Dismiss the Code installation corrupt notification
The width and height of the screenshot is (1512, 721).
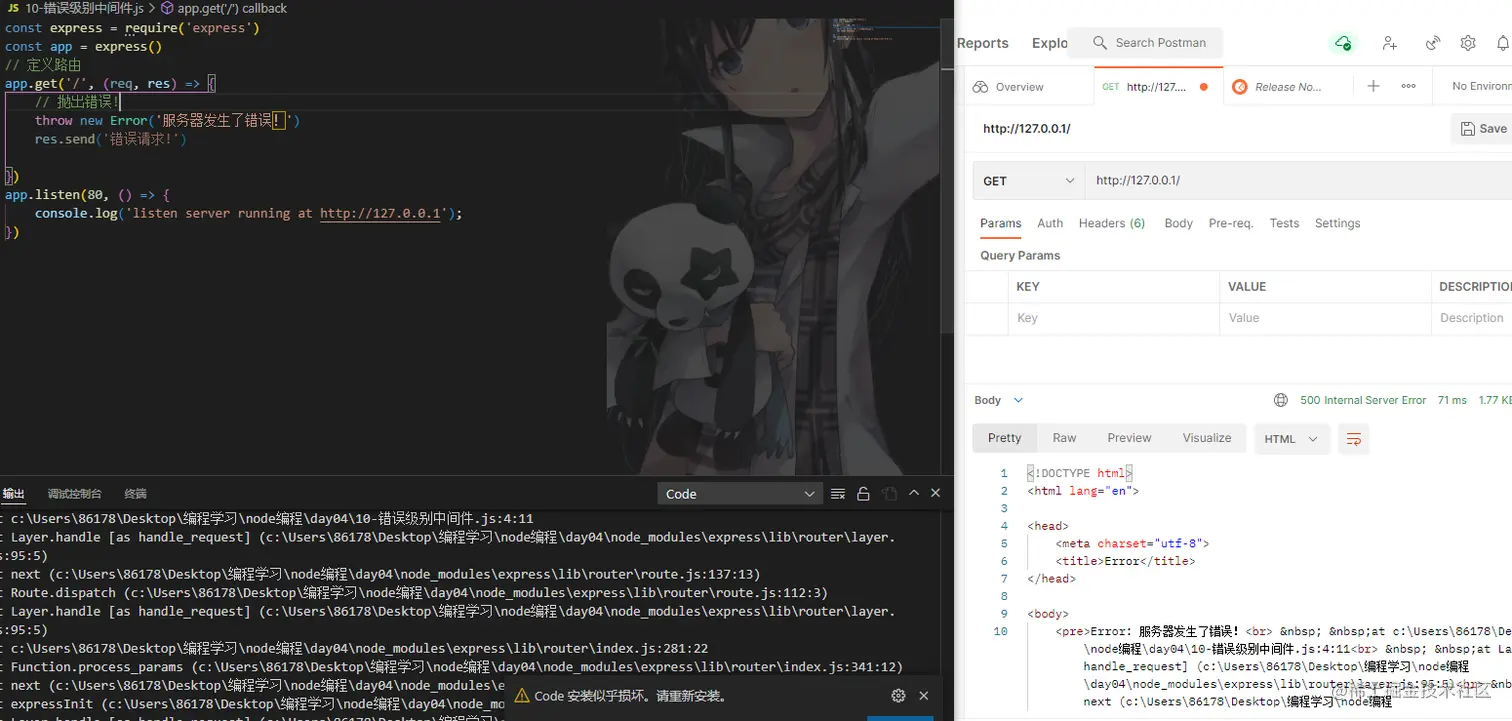pyautogui.click(x=924, y=696)
